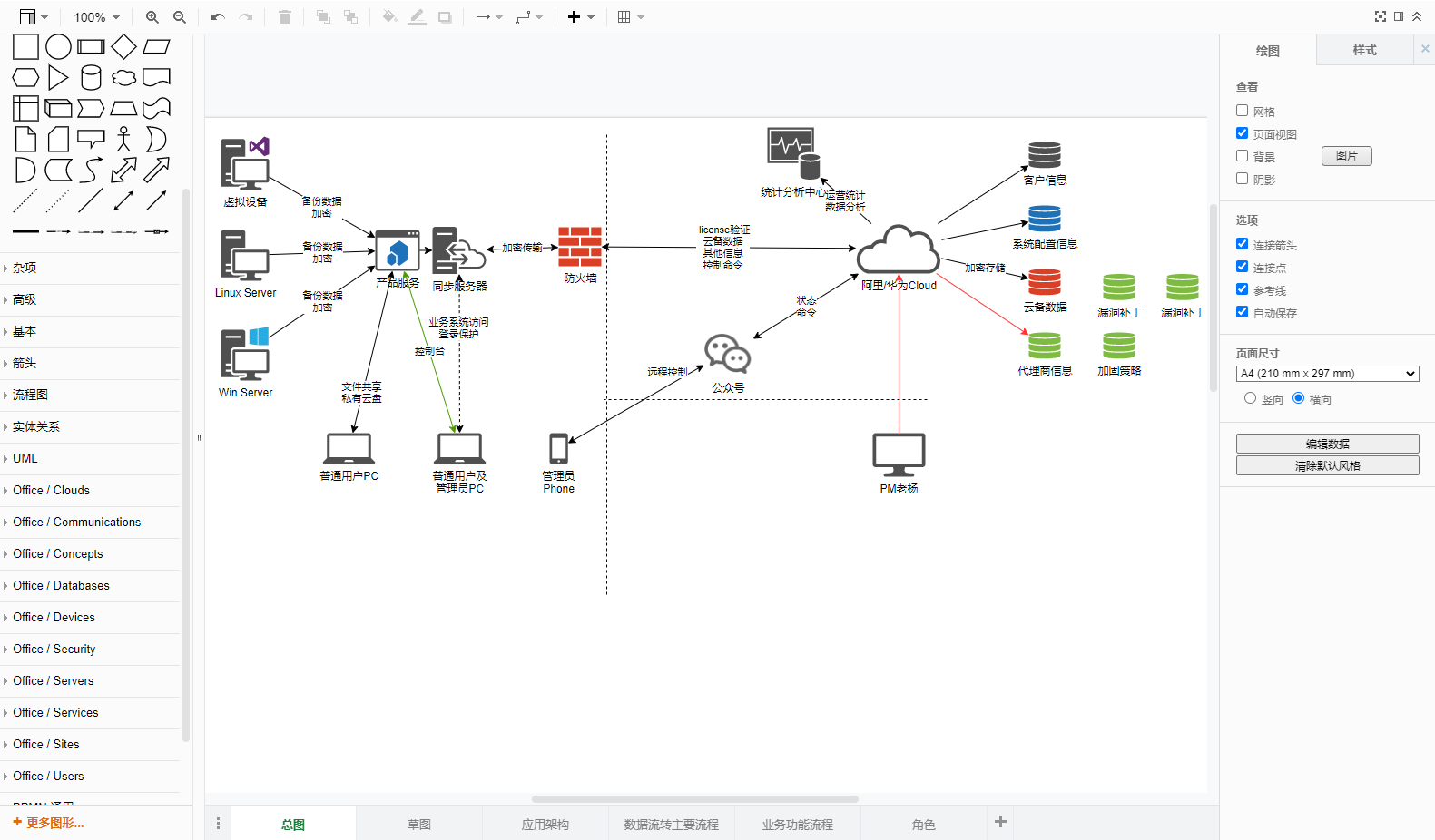Select the callout speech bubble shape

coord(92,139)
